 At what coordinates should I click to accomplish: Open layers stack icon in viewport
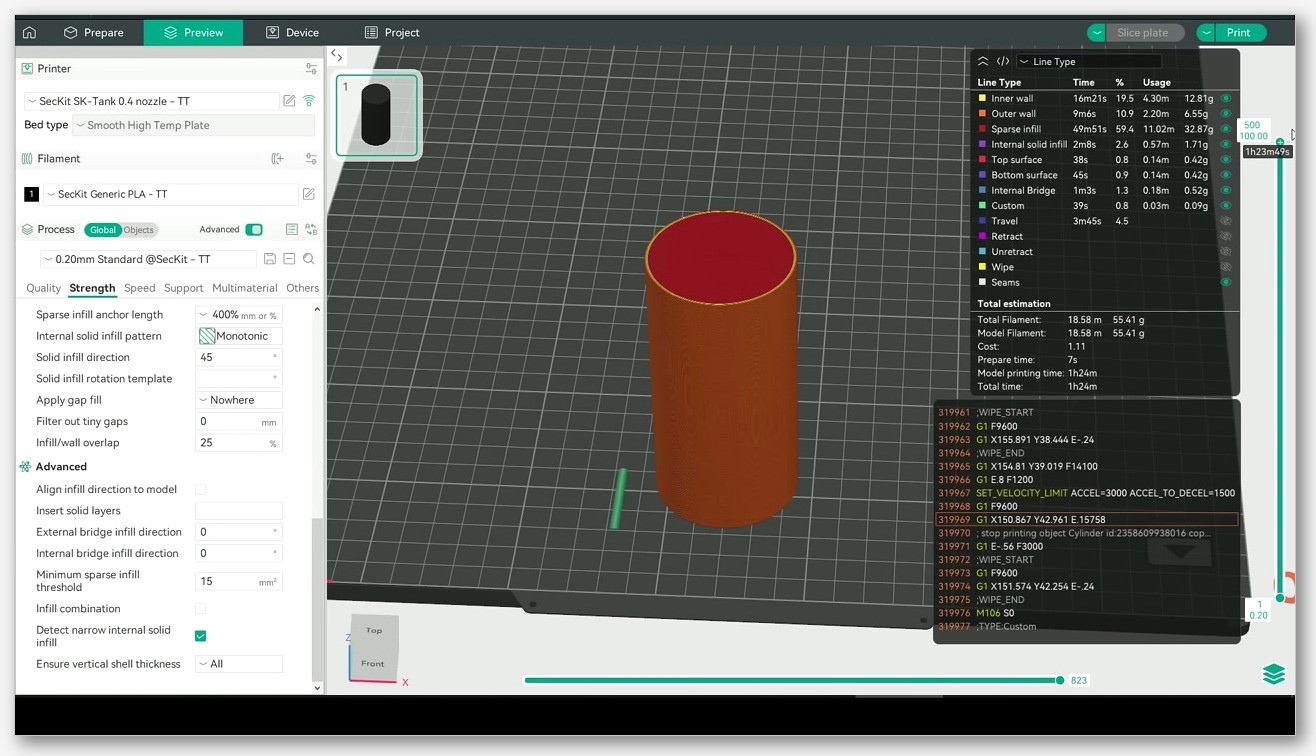coord(1273,674)
